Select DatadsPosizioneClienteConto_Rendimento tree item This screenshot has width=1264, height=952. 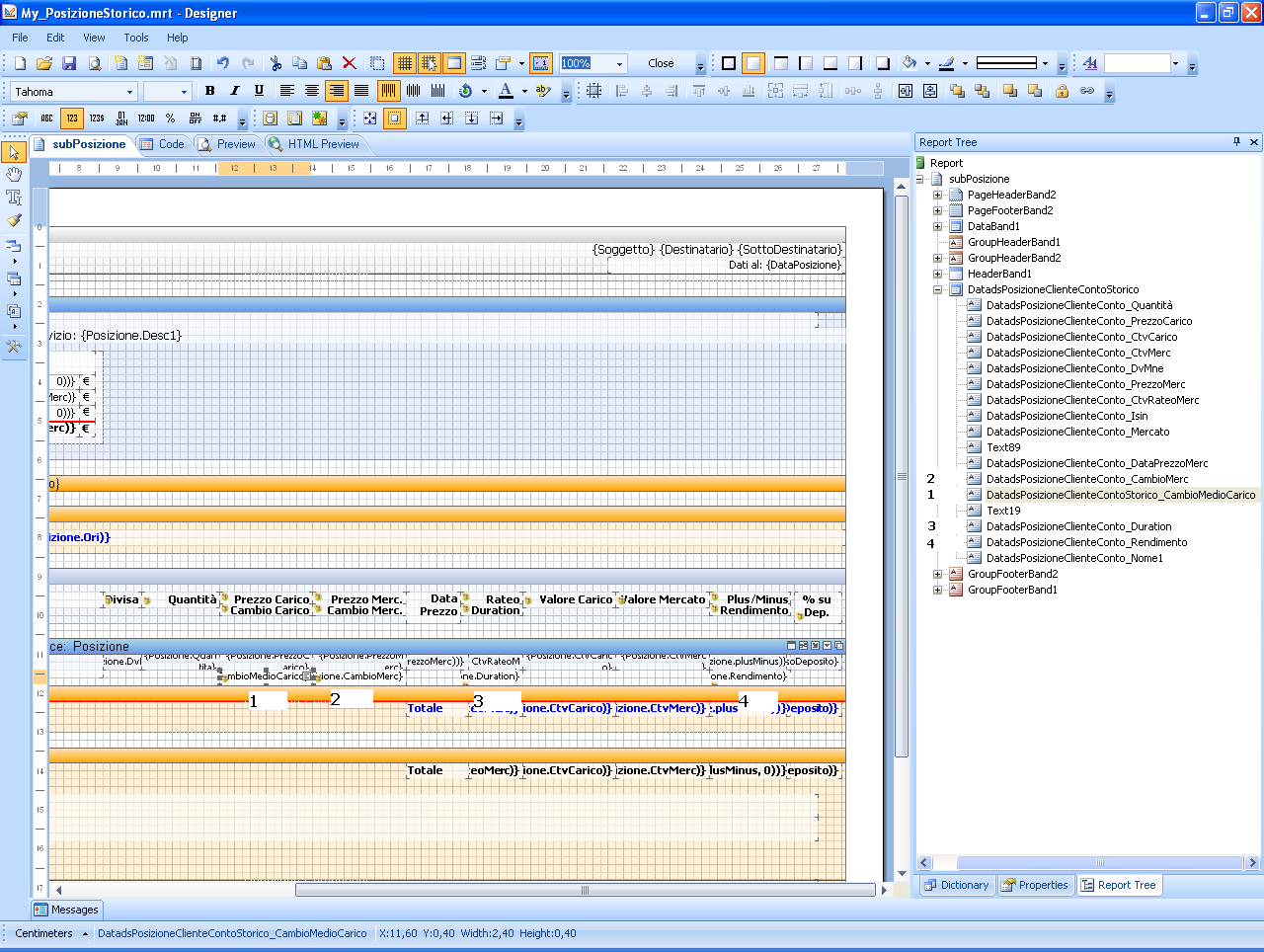[x=1086, y=542]
